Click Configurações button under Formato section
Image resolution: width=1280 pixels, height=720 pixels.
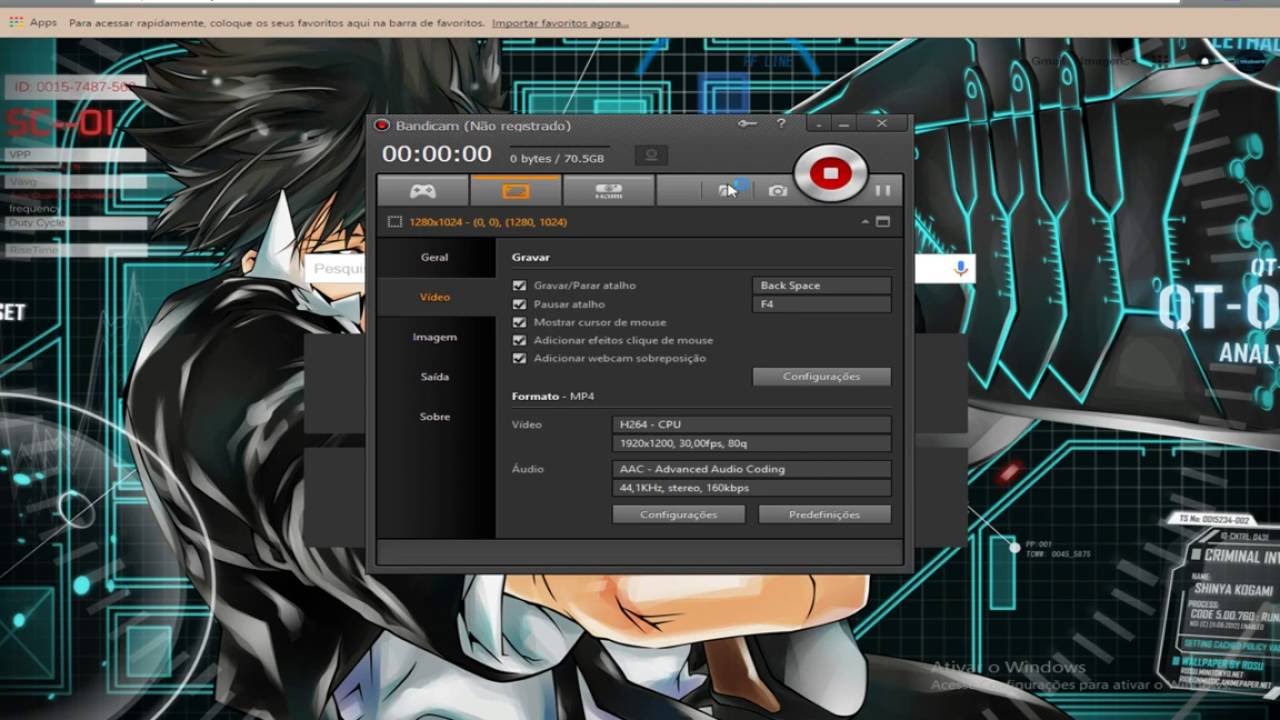point(679,514)
